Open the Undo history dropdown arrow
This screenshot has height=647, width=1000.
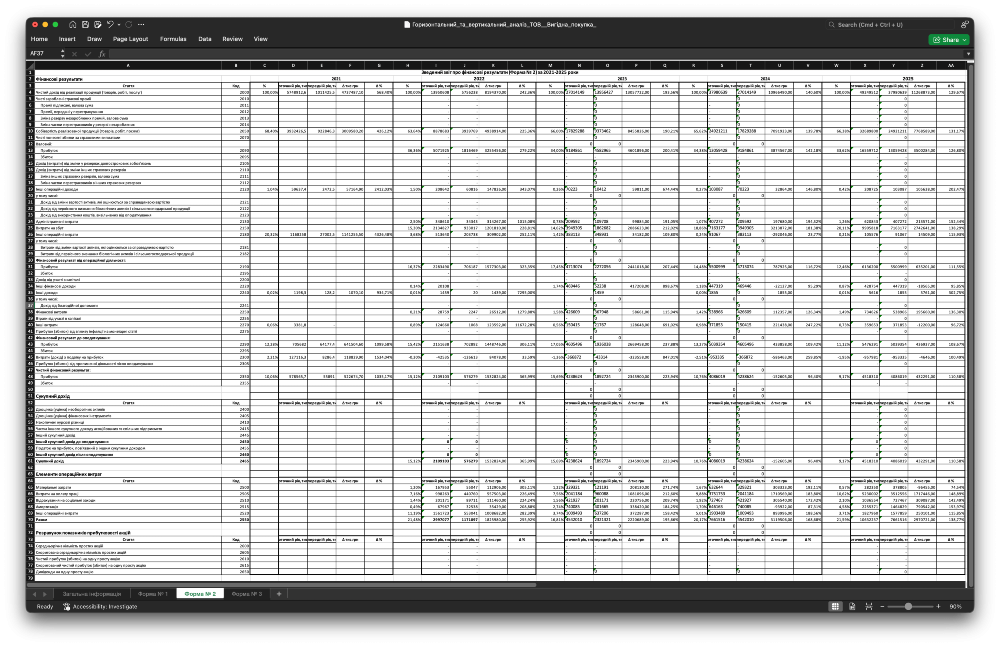click(119, 24)
